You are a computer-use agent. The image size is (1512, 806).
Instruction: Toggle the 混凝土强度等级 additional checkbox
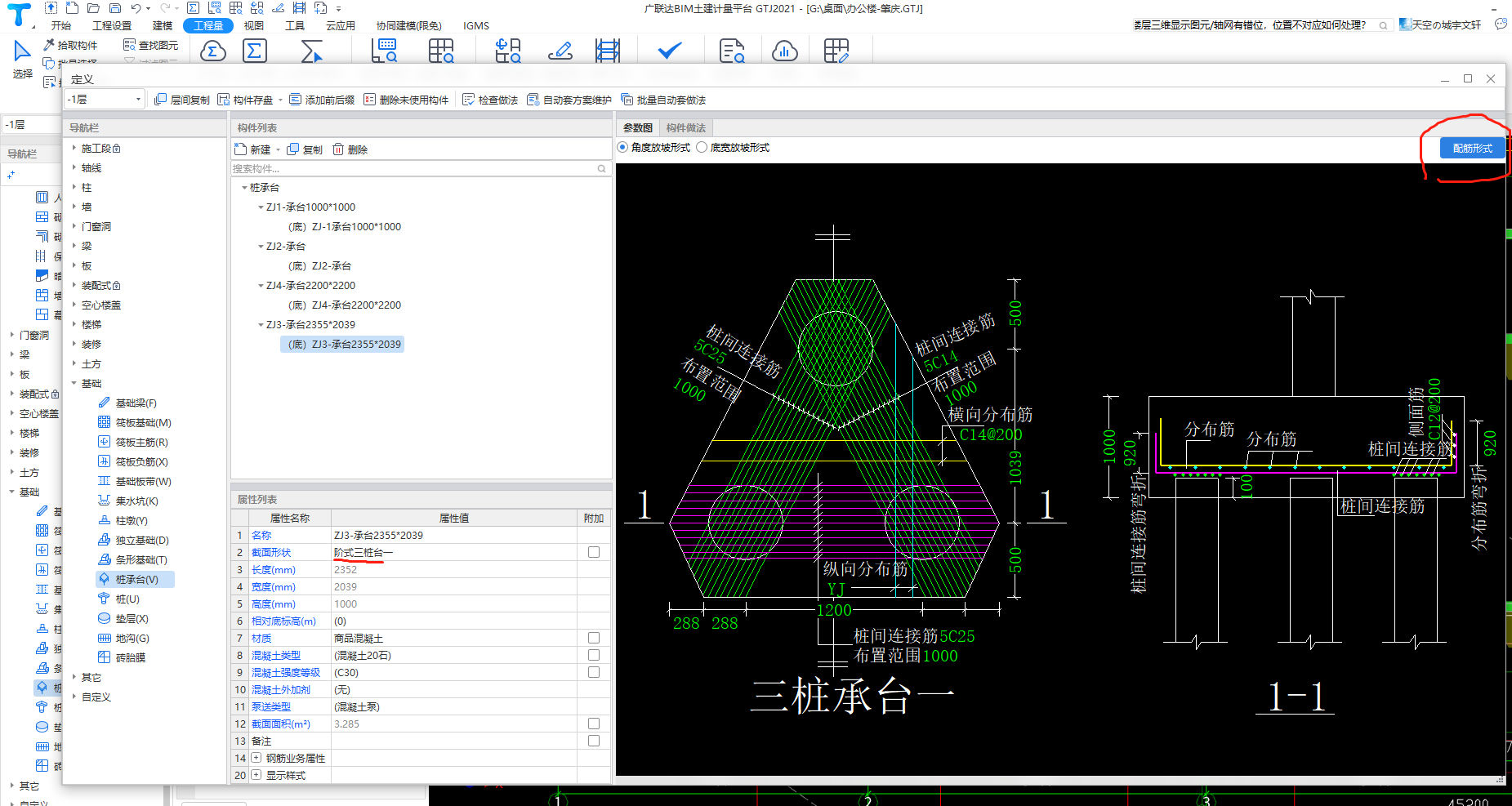click(594, 672)
